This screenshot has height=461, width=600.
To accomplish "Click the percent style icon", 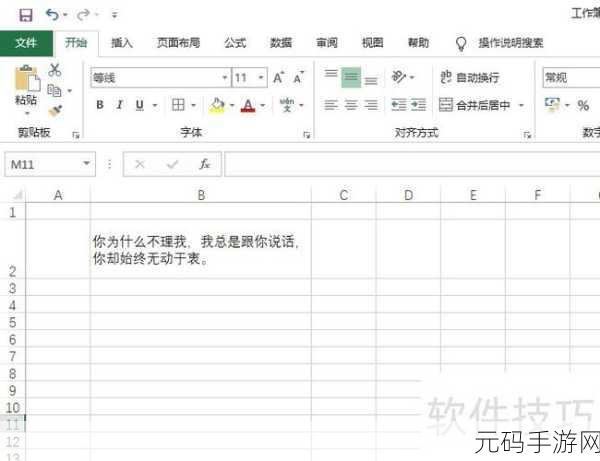I will [x=583, y=105].
